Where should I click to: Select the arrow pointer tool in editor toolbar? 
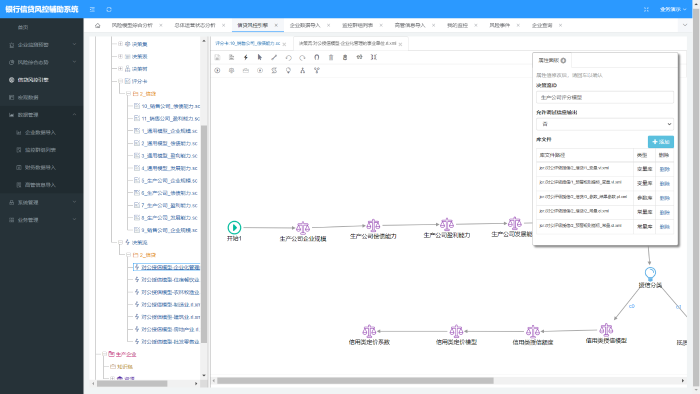(260, 57)
